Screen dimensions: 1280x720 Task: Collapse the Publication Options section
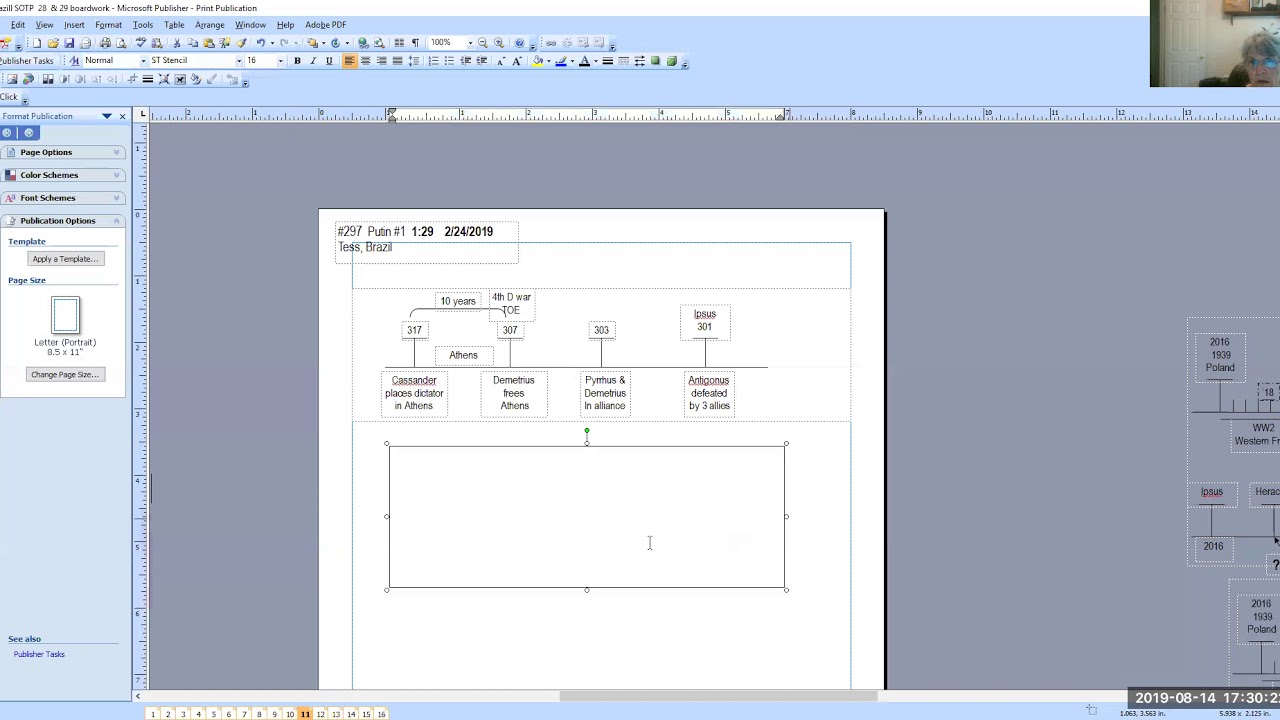pyautogui.click(x=62, y=221)
